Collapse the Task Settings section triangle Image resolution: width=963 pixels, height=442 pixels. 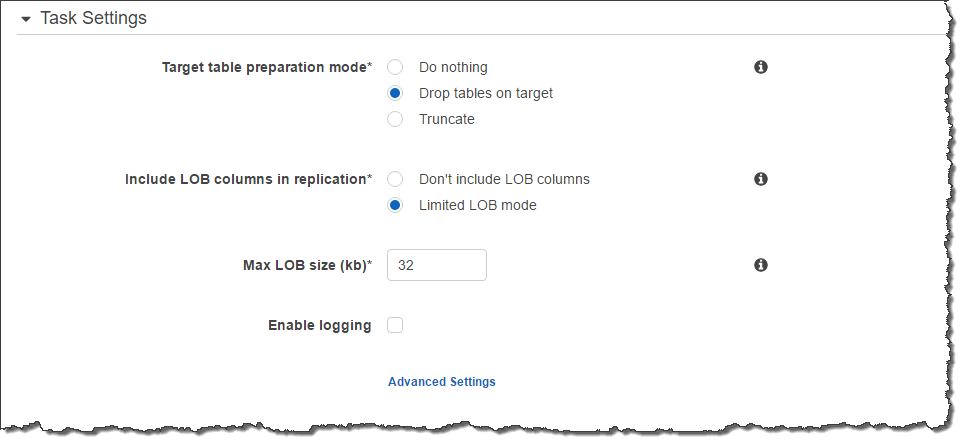tap(26, 19)
